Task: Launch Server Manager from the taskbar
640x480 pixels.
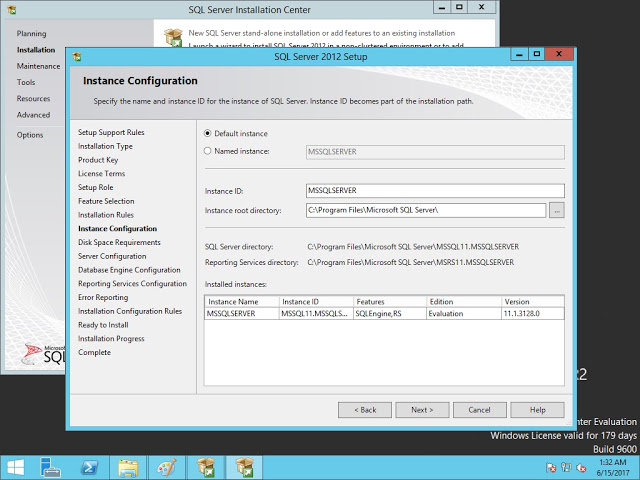Action: click(x=50, y=466)
